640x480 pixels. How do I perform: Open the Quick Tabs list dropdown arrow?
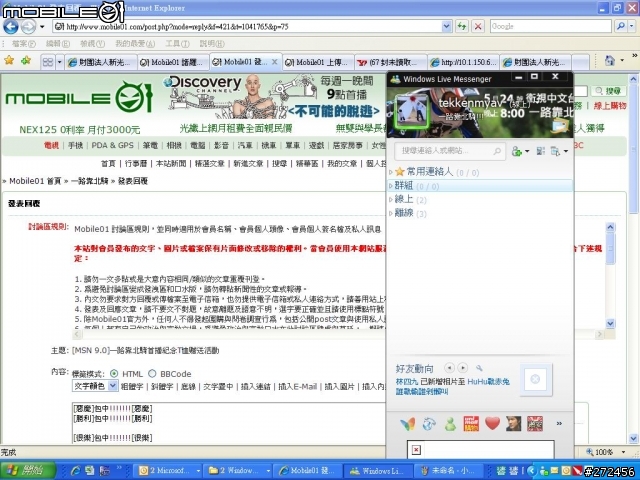[60, 62]
